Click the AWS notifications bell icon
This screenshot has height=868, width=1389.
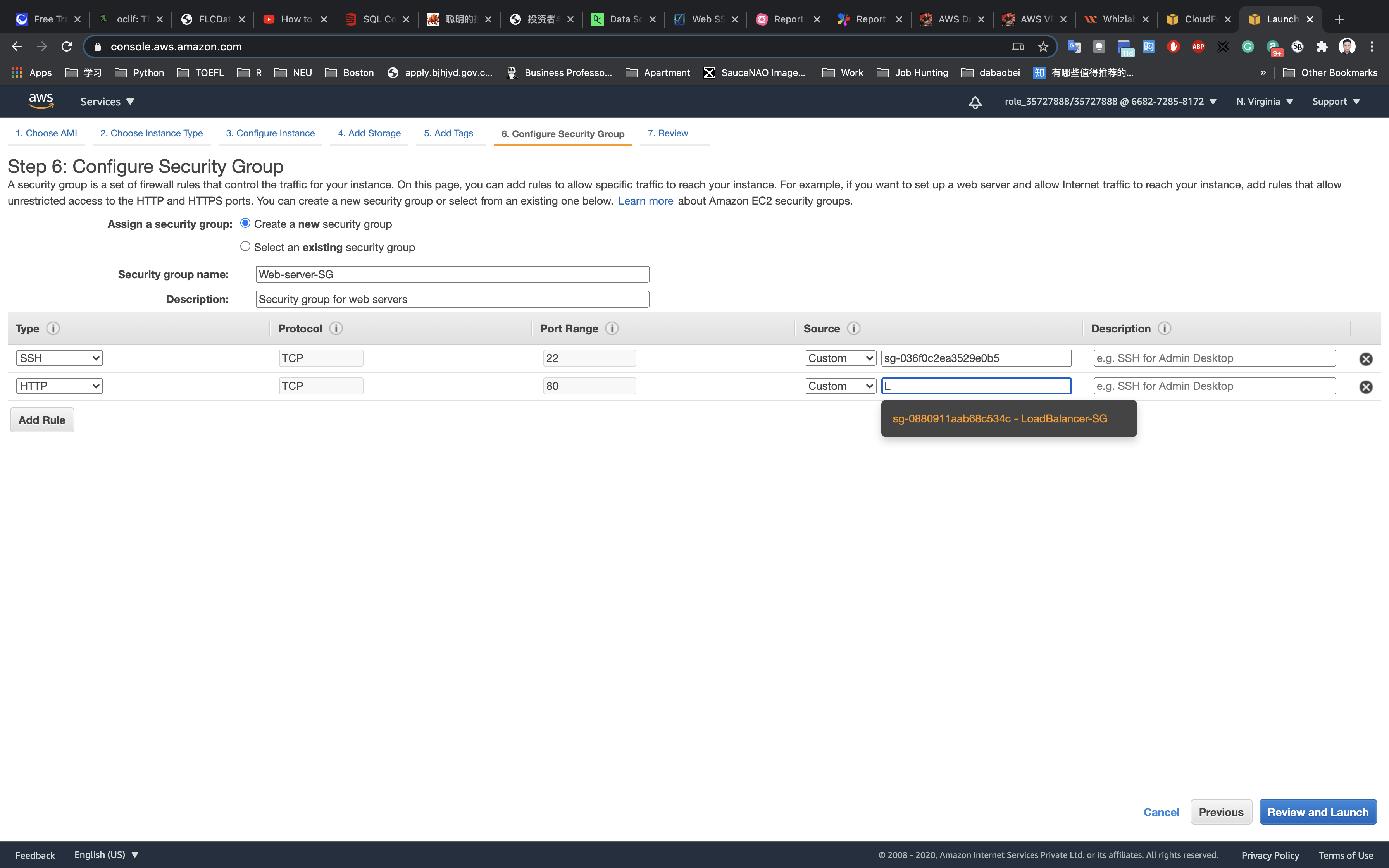975,102
